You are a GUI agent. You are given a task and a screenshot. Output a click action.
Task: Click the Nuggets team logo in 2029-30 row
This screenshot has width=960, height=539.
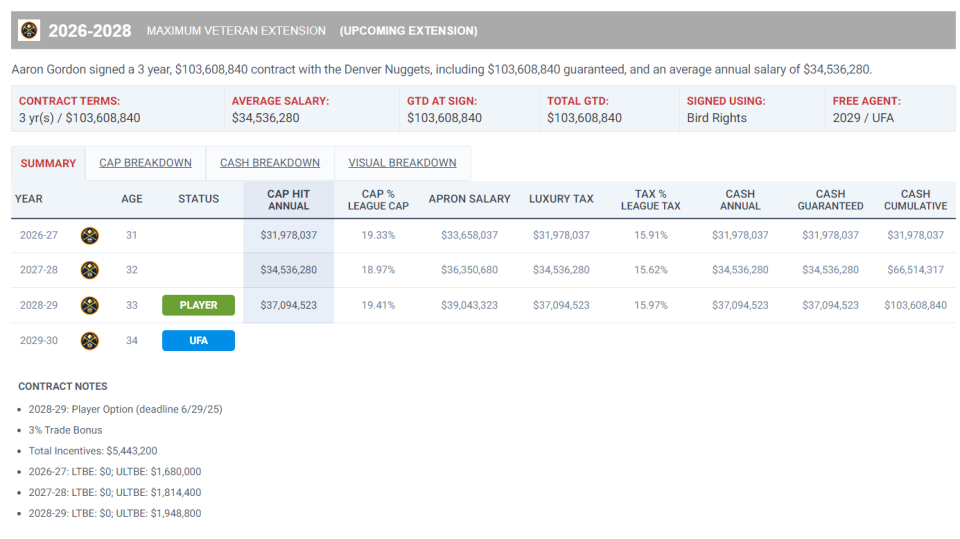89,340
